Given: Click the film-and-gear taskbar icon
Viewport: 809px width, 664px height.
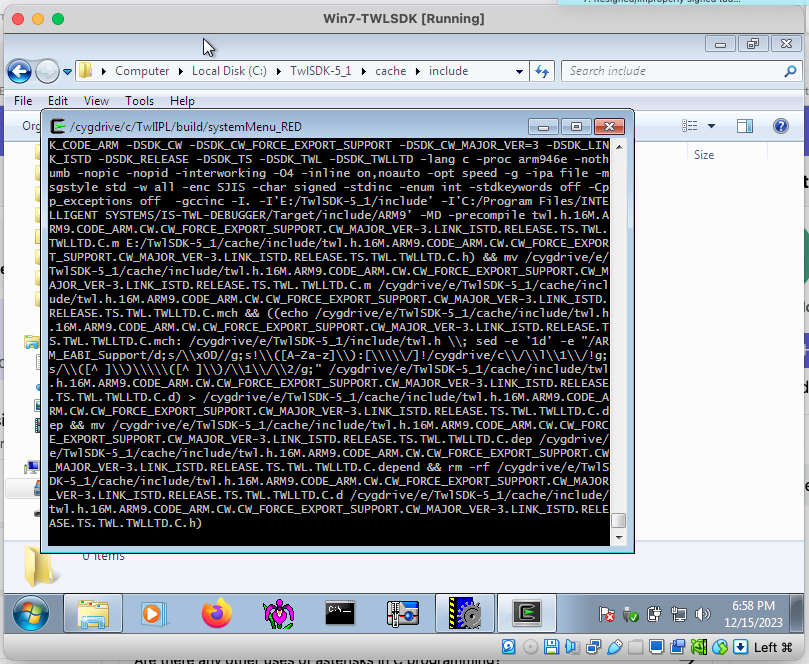Looking at the screenshot, I should [x=465, y=613].
